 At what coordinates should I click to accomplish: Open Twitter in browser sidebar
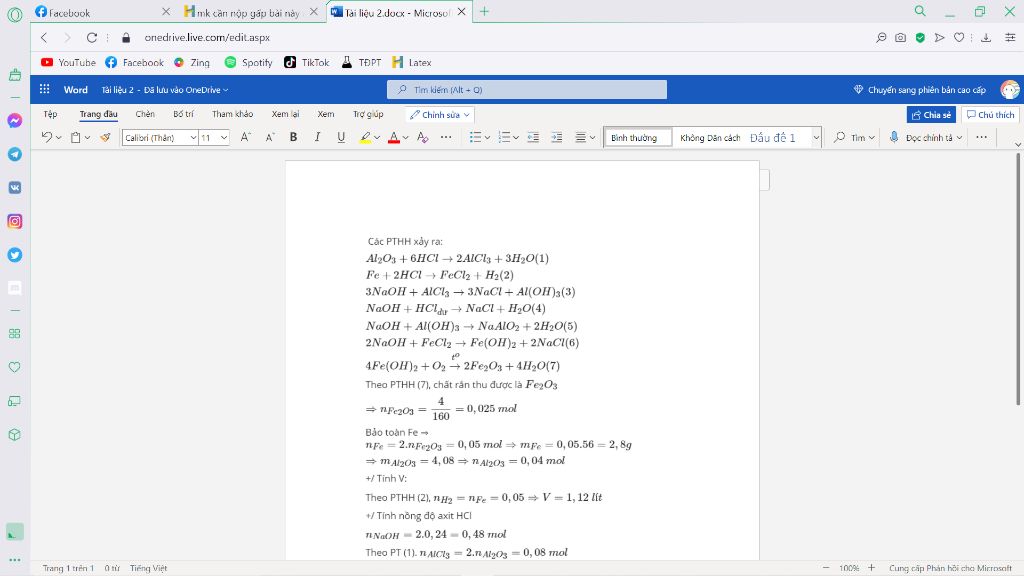pyautogui.click(x=14, y=255)
